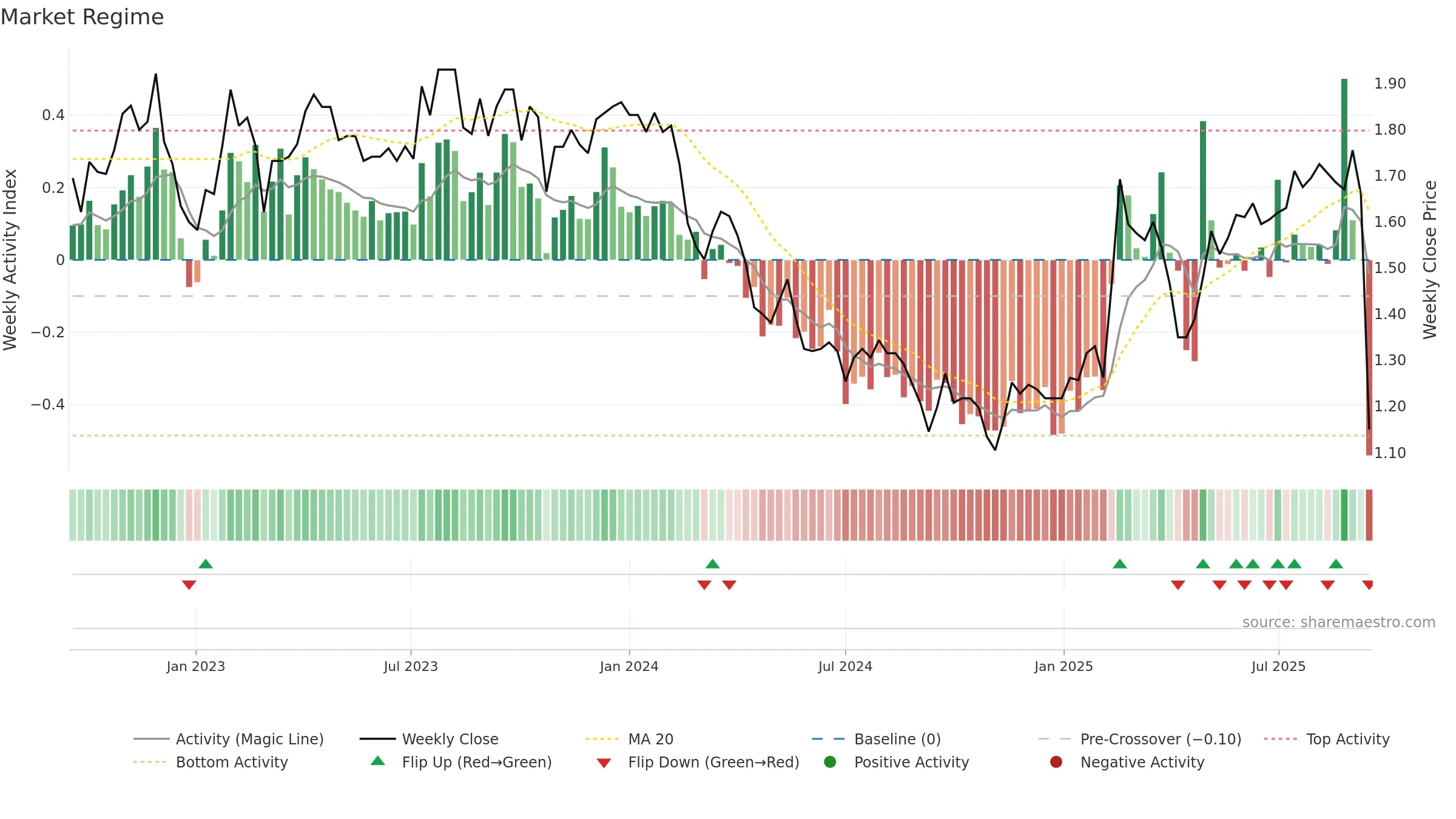Click the source: sharemaestro.com text
1456x819 pixels.
[1339, 622]
